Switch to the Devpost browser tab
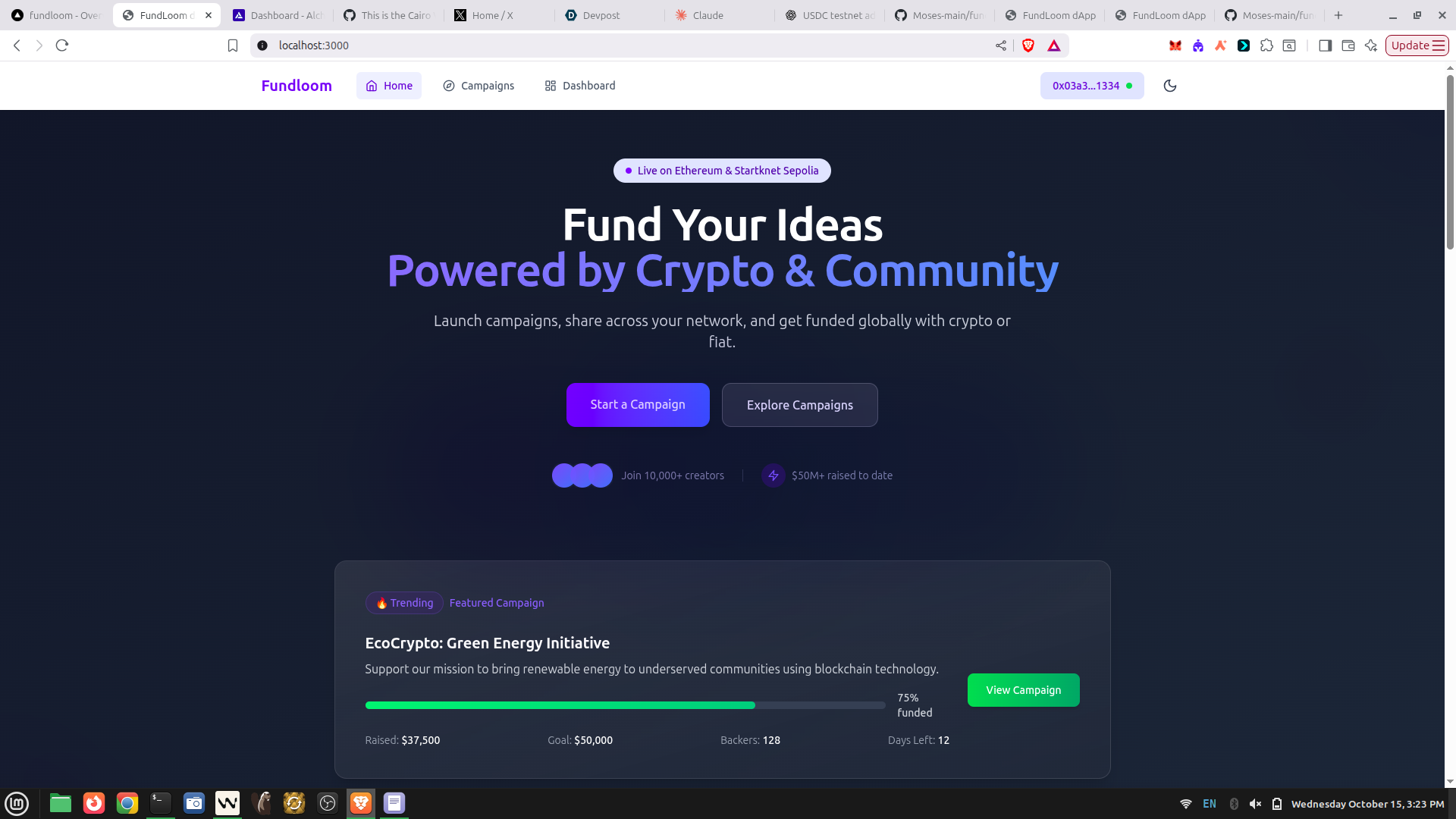This screenshot has height=819, width=1456. (x=602, y=15)
